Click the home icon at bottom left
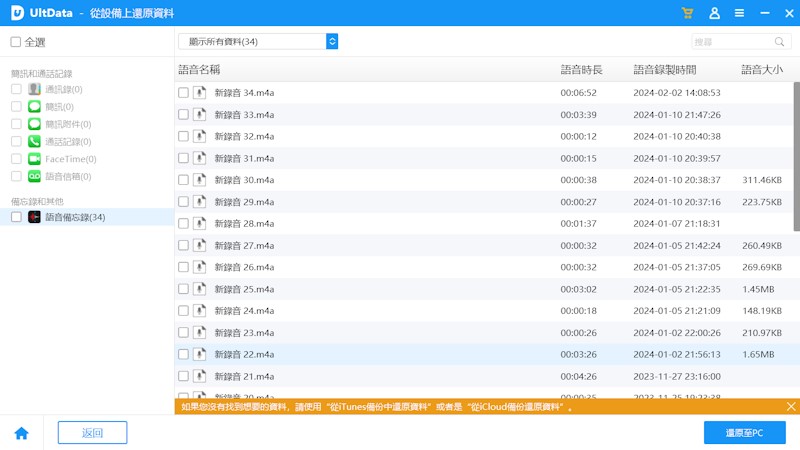 click(x=21, y=433)
